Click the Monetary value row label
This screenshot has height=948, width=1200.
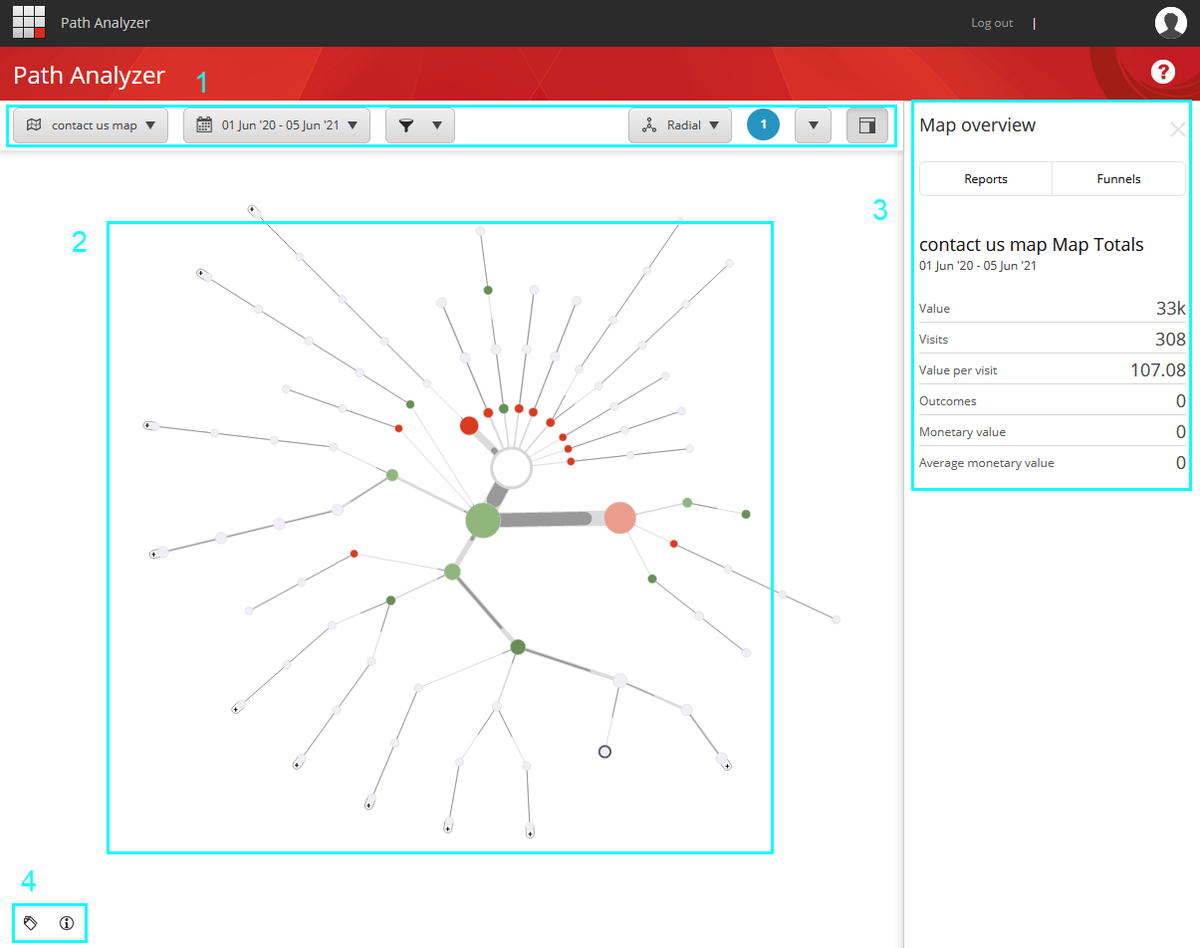(x=962, y=432)
